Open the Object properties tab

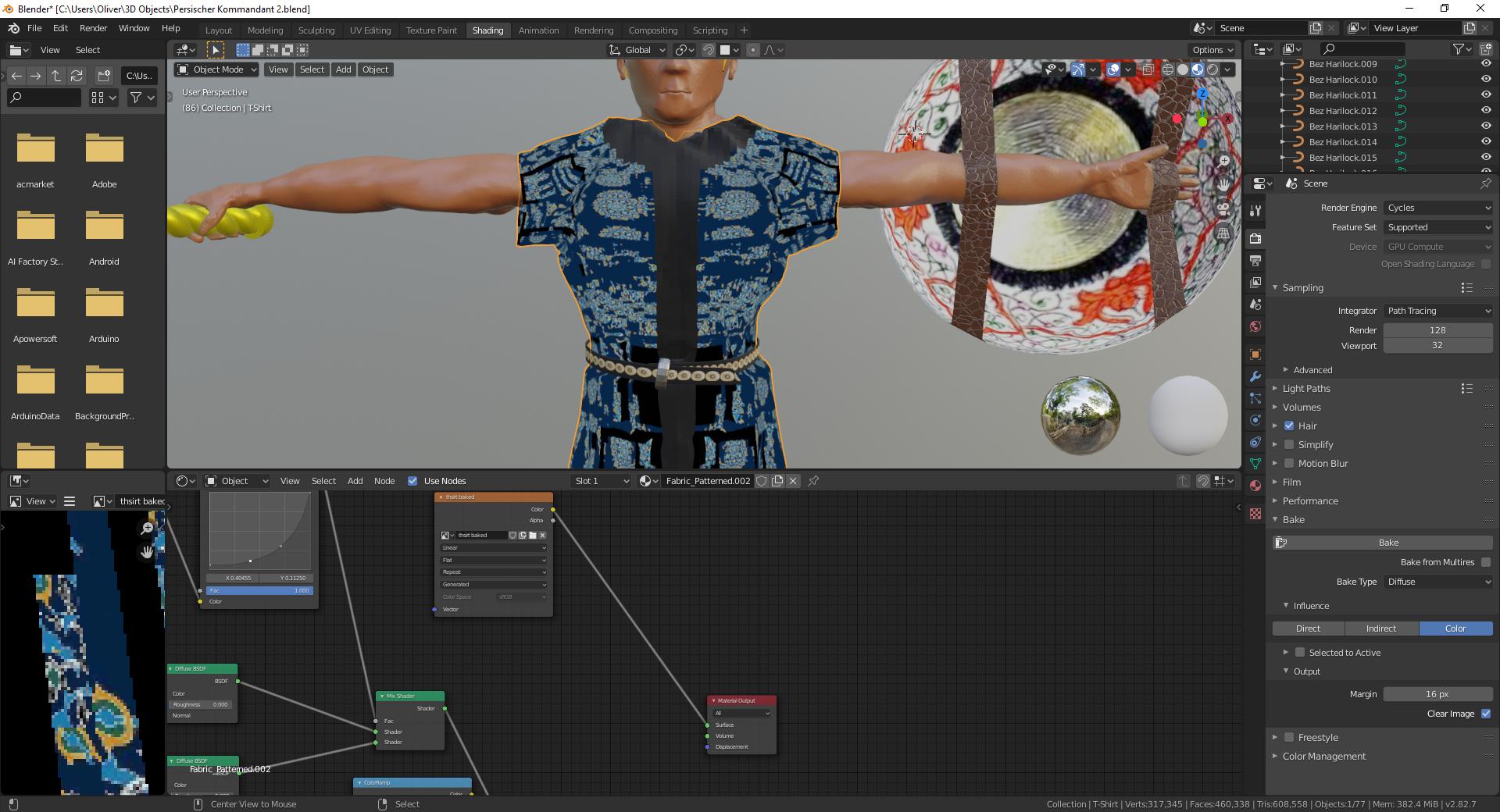coord(1255,354)
